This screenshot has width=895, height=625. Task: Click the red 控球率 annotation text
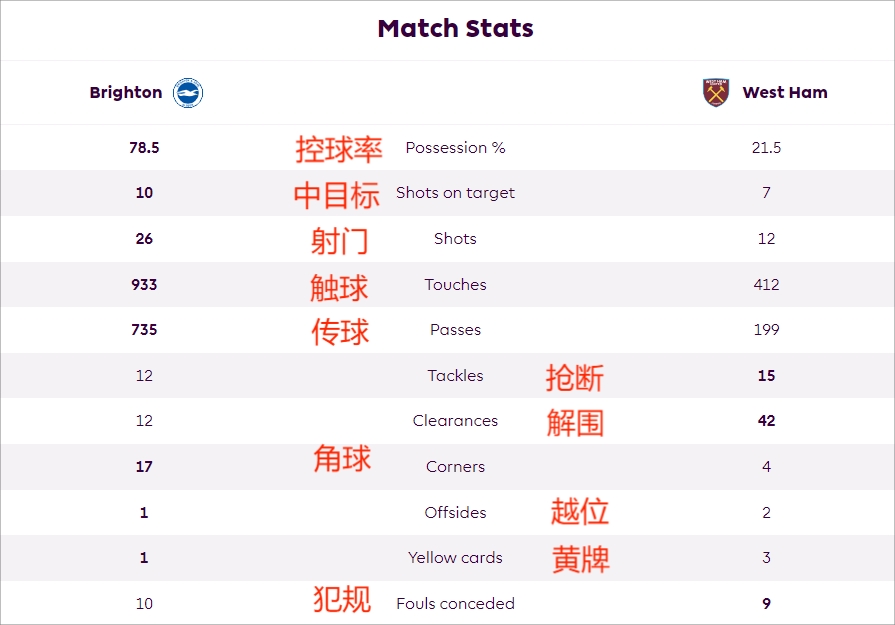tap(339, 150)
